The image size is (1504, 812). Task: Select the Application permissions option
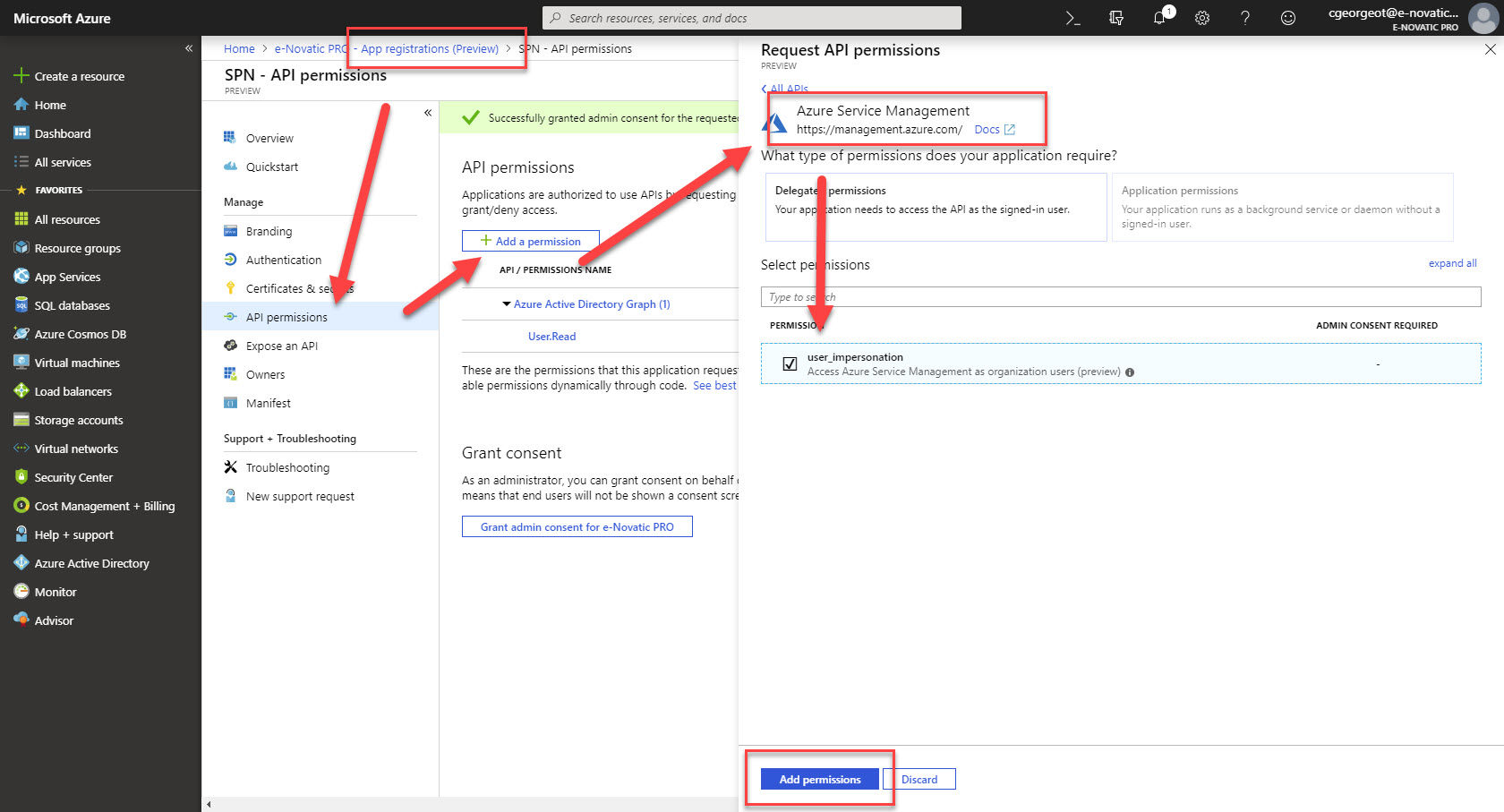(x=1282, y=207)
